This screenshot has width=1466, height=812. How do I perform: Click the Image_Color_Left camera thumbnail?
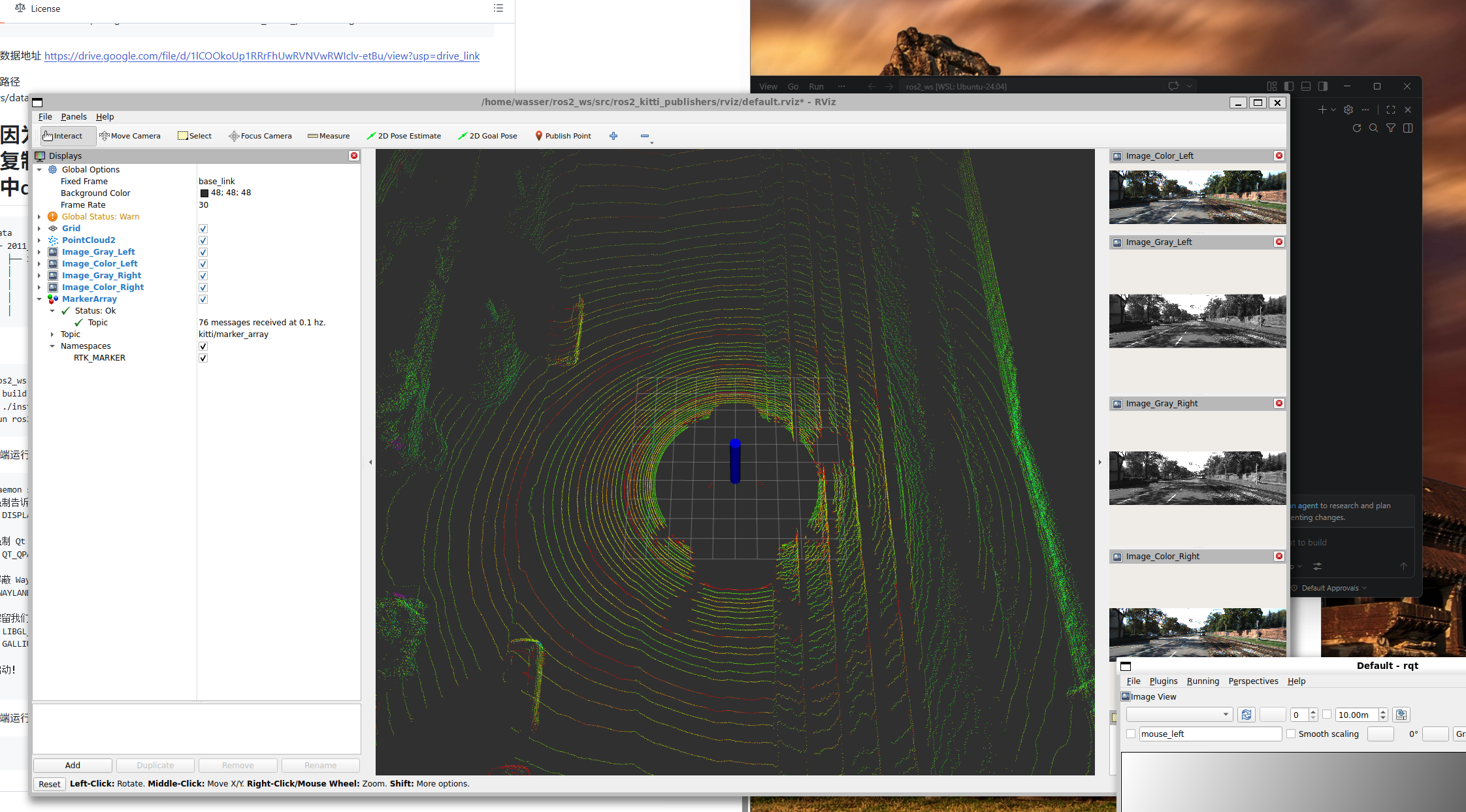pos(1197,197)
